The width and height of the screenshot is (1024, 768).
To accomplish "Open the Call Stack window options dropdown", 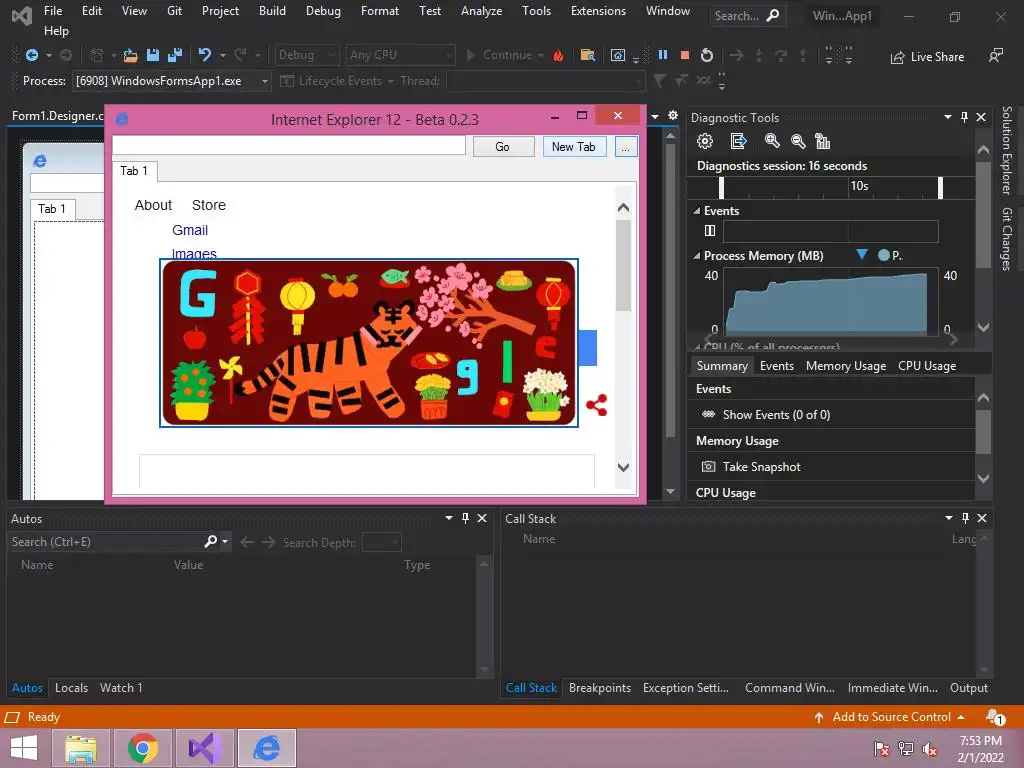I will (948, 518).
